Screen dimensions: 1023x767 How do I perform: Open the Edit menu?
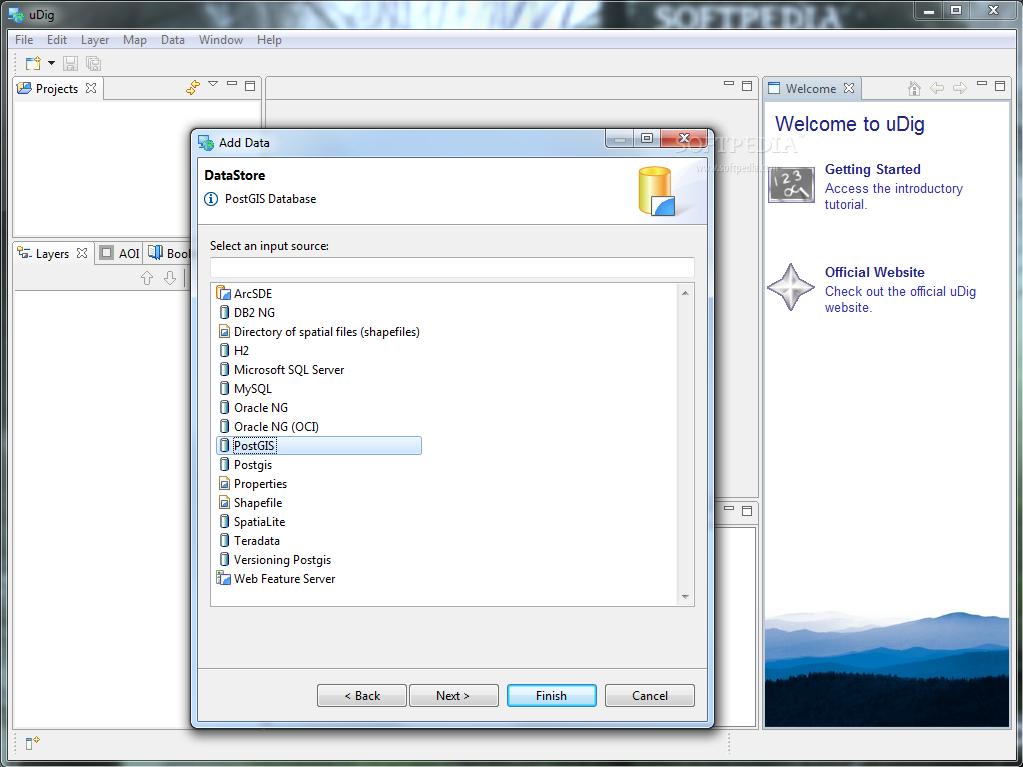click(x=57, y=40)
